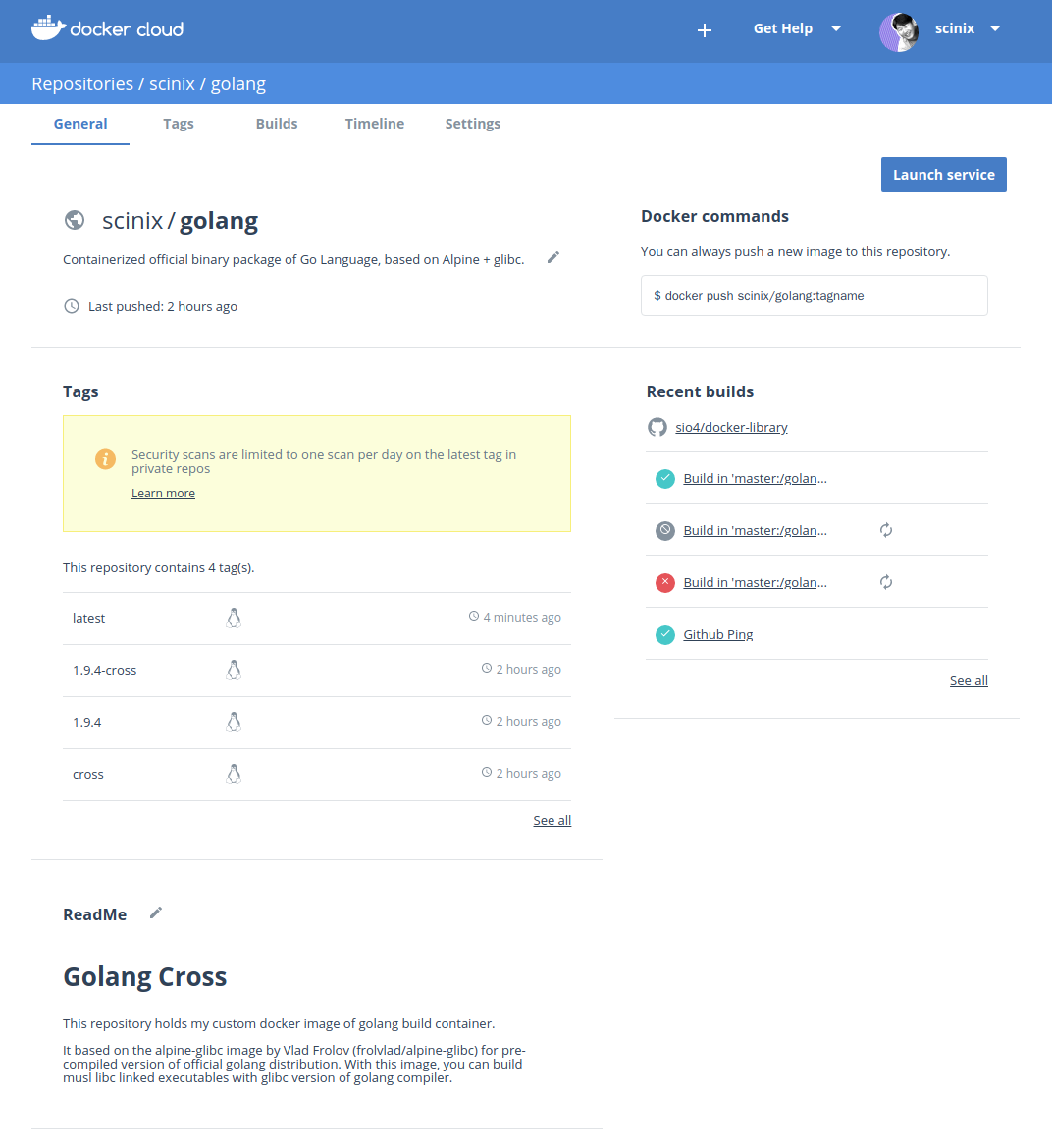The width and height of the screenshot is (1052, 1148).
Task: Open the Github Ping build entry
Action: [x=717, y=634]
